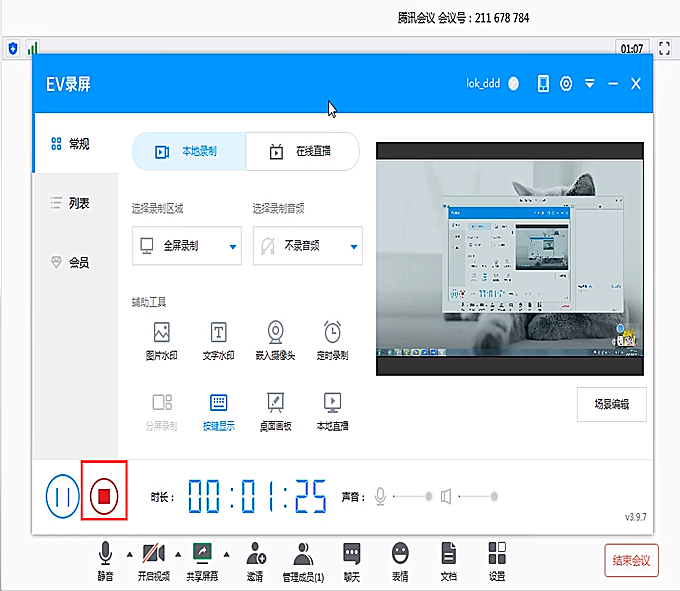Click the lok_ddd user account name
The image size is (680, 591).
pos(483,83)
